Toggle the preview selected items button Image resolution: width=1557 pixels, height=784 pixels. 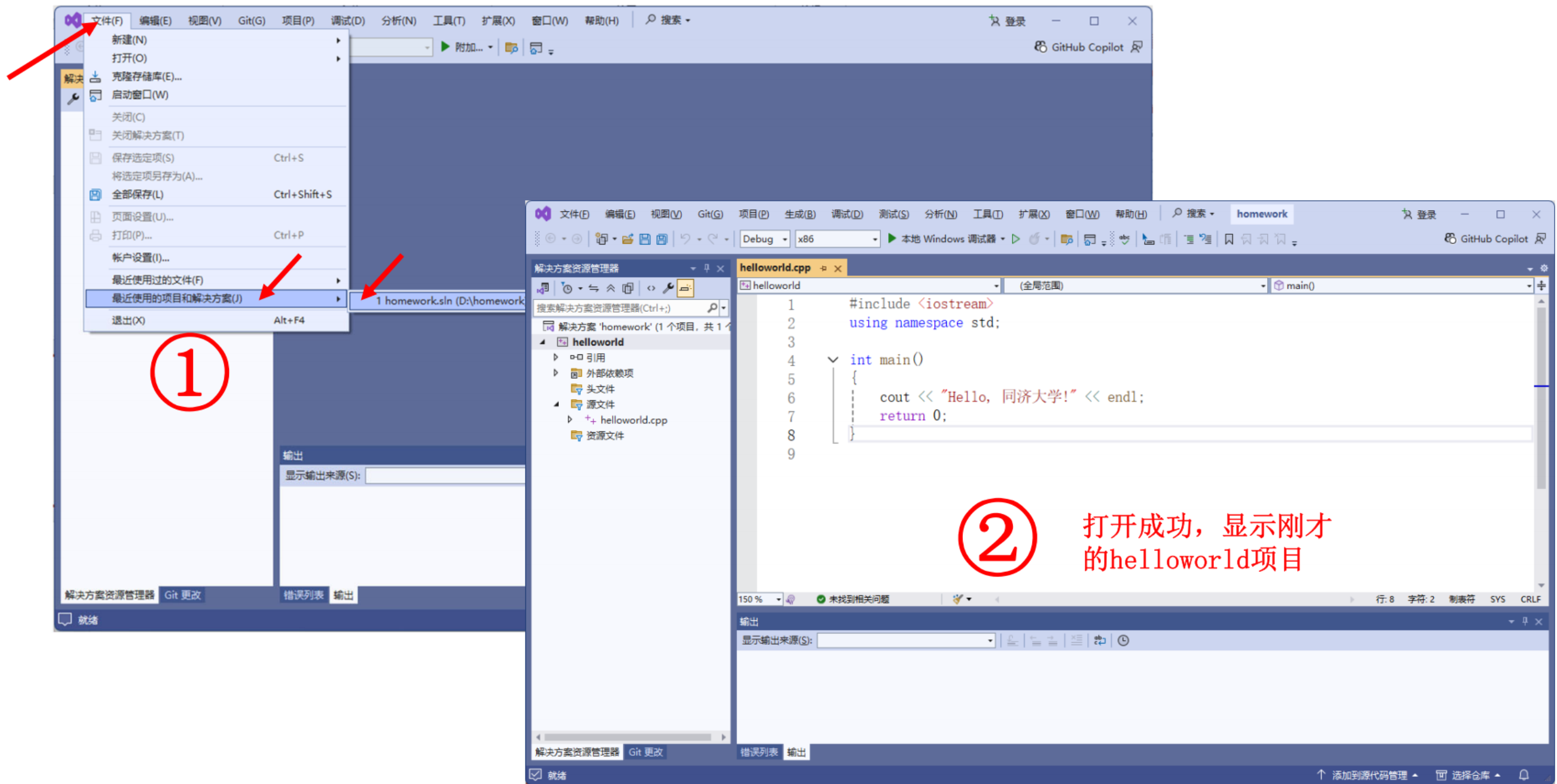[x=685, y=289]
